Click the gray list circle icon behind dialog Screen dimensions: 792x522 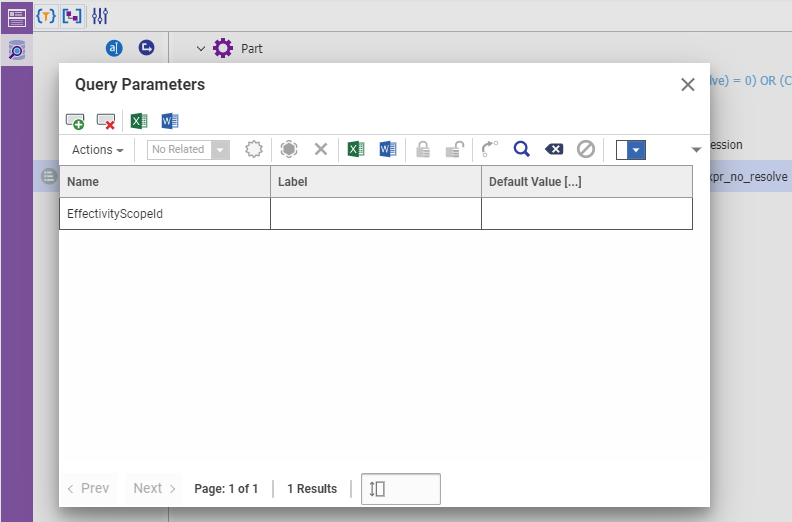[49, 176]
